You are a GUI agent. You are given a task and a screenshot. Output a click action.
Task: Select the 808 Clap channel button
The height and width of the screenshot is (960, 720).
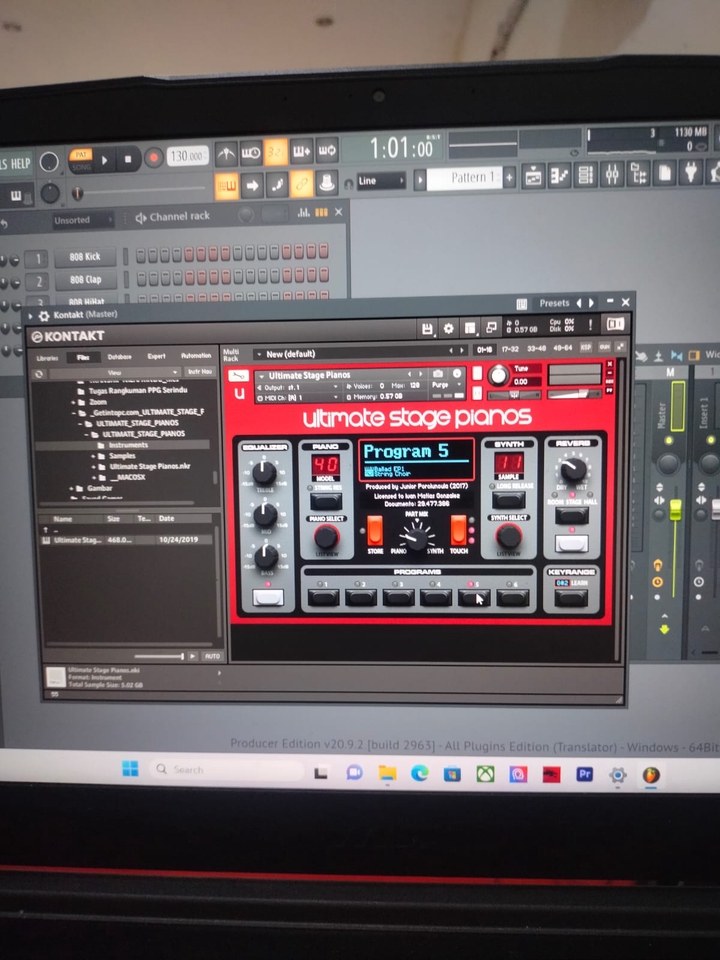click(85, 280)
